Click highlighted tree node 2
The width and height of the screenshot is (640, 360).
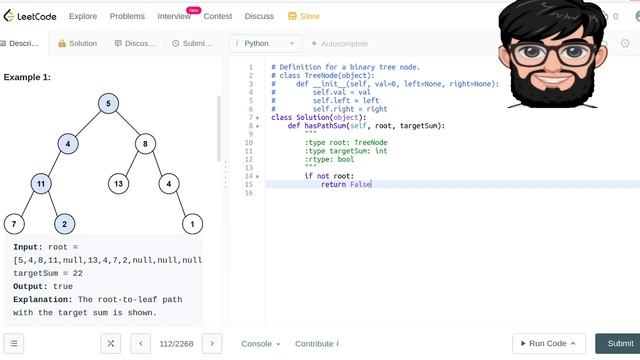click(x=64, y=224)
